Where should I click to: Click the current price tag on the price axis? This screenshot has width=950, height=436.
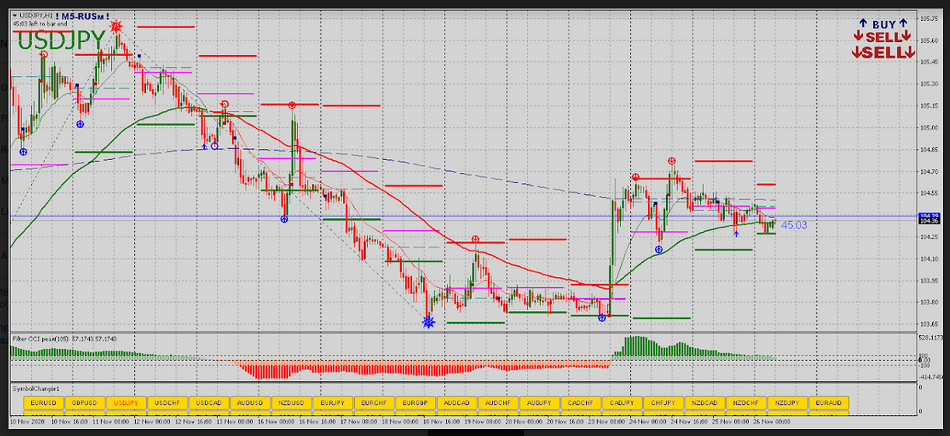(930, 217)
